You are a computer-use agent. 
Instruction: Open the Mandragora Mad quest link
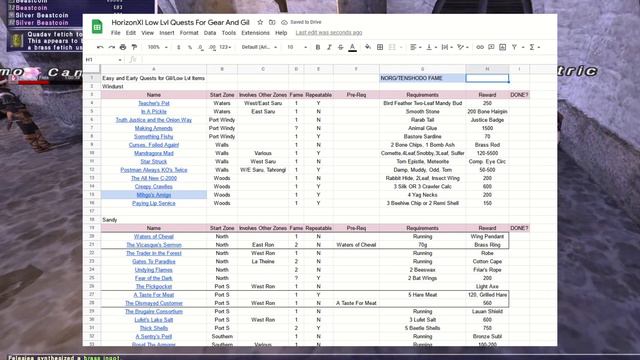(x=153, y=153)
